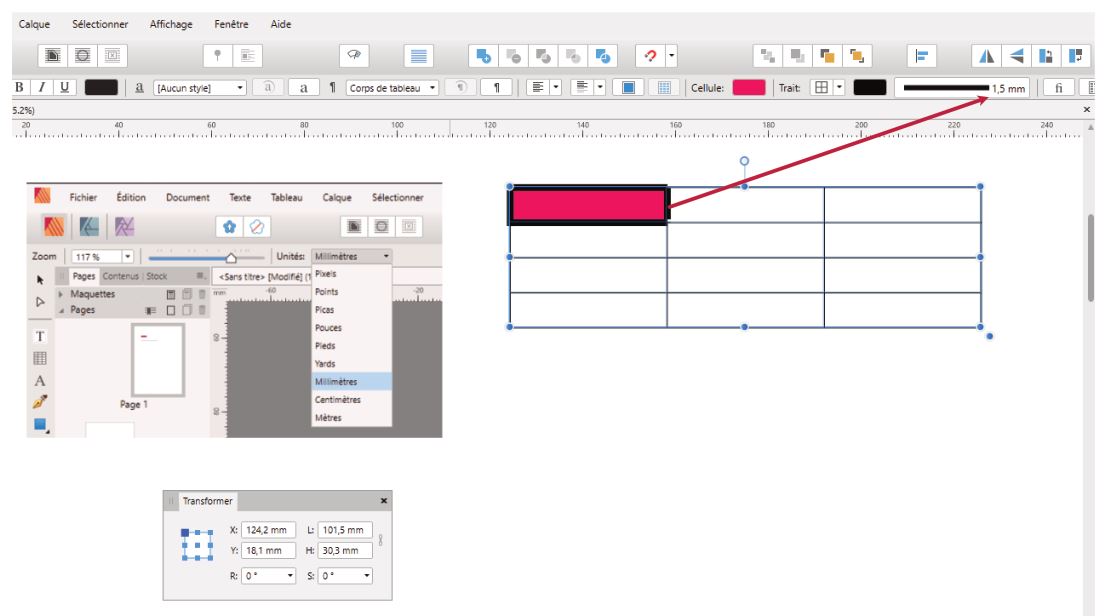Open the text color swatch beside Underline
The height and width of the screenshot is (616, 1114).
pos(101,87)
